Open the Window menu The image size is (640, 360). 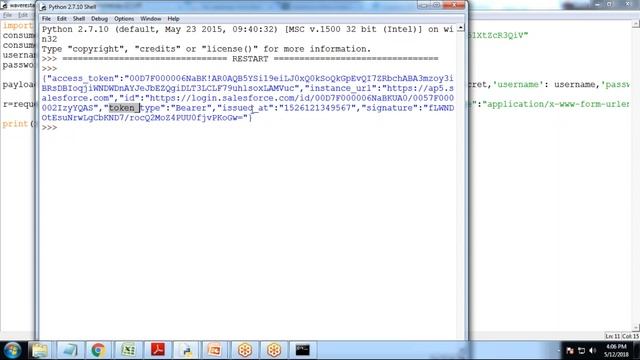[x=151, y=19]
